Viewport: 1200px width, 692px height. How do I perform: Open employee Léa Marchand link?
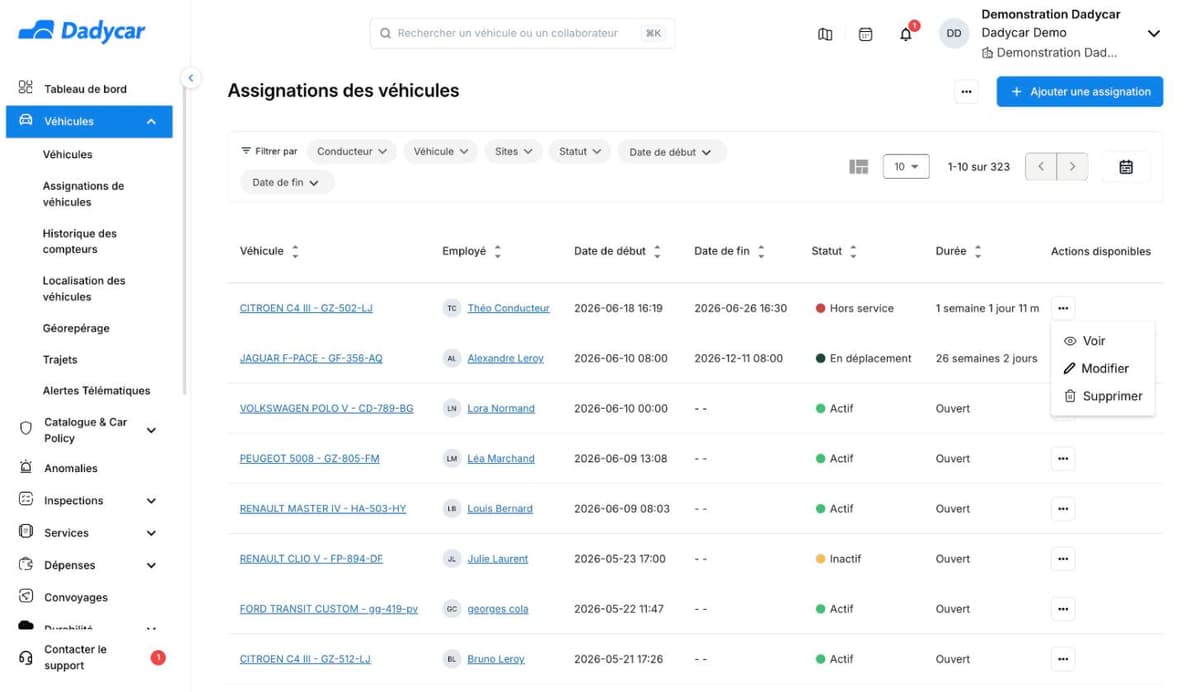501,458
